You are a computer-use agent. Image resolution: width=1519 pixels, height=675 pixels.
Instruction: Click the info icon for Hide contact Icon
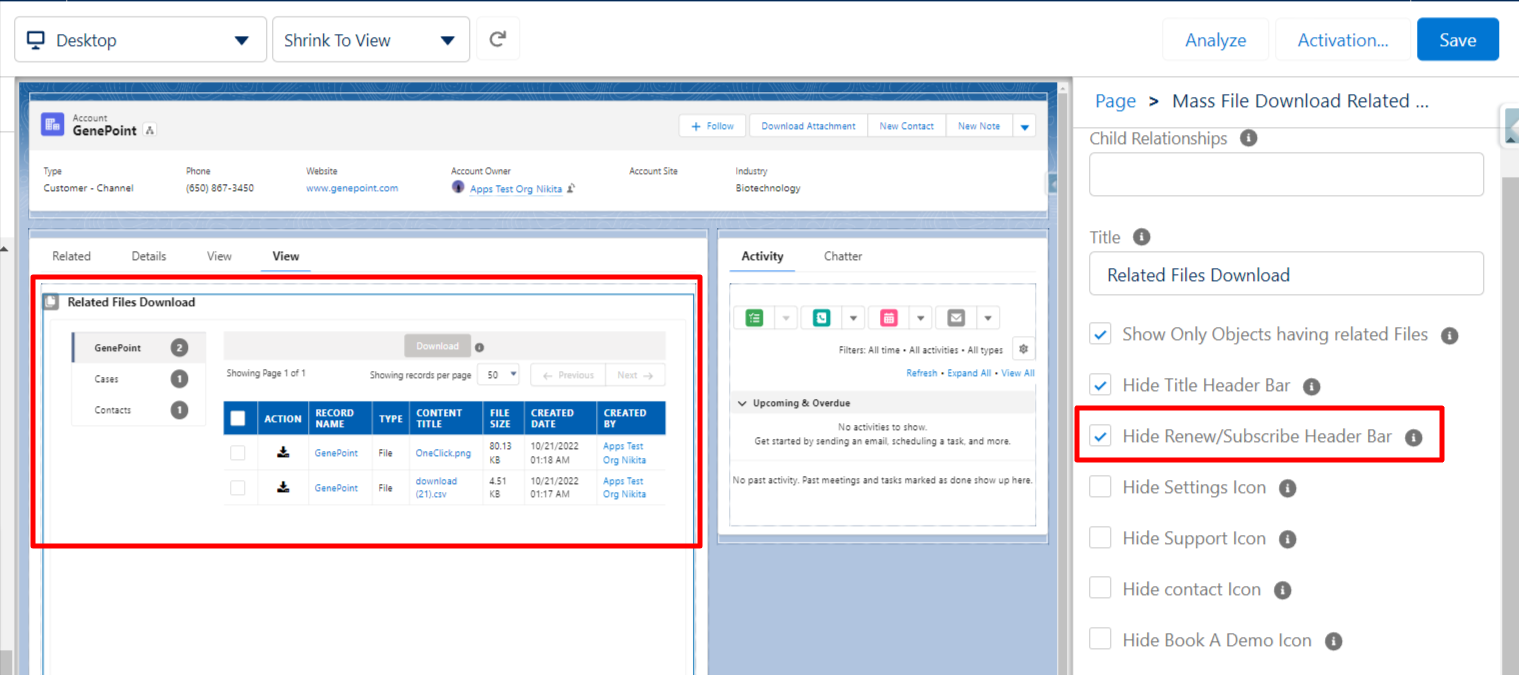coord(1283,590)
